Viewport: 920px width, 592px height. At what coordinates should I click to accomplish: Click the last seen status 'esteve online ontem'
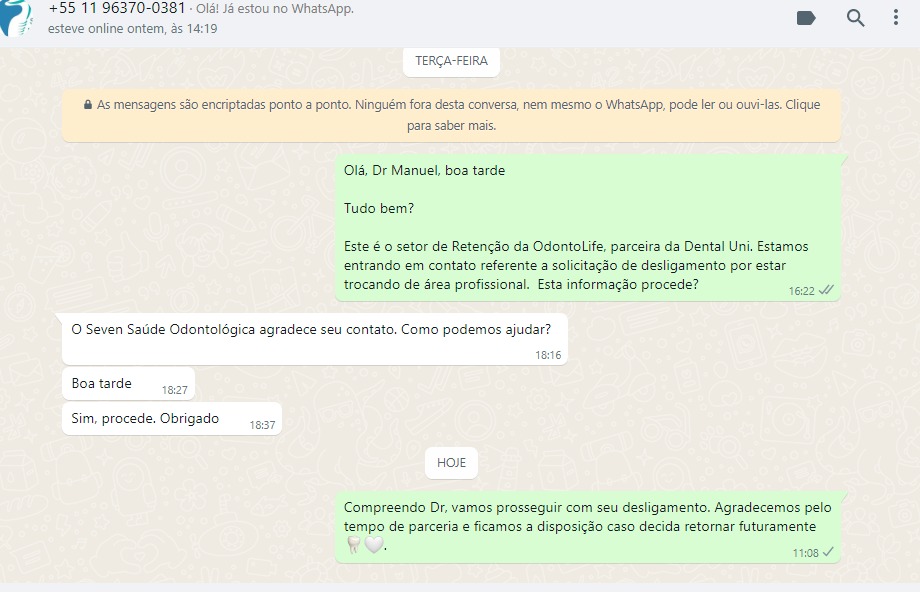tap(133, 29)
